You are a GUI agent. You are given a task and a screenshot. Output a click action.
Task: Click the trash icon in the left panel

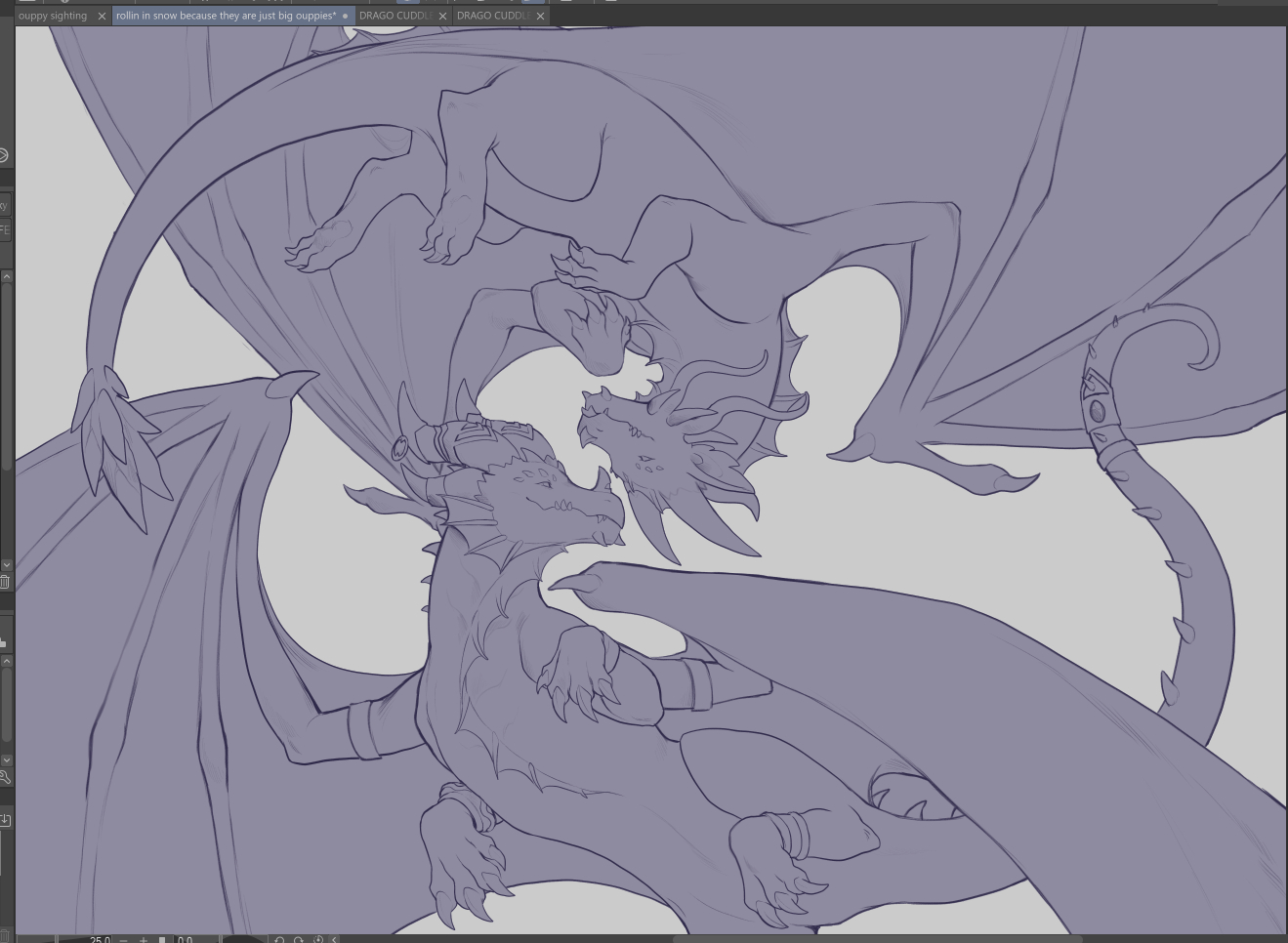(x=5, y=582)
